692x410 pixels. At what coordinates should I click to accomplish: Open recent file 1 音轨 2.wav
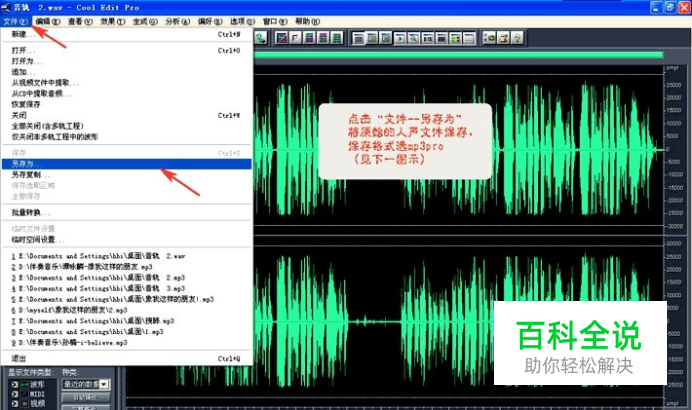point(127,256)
